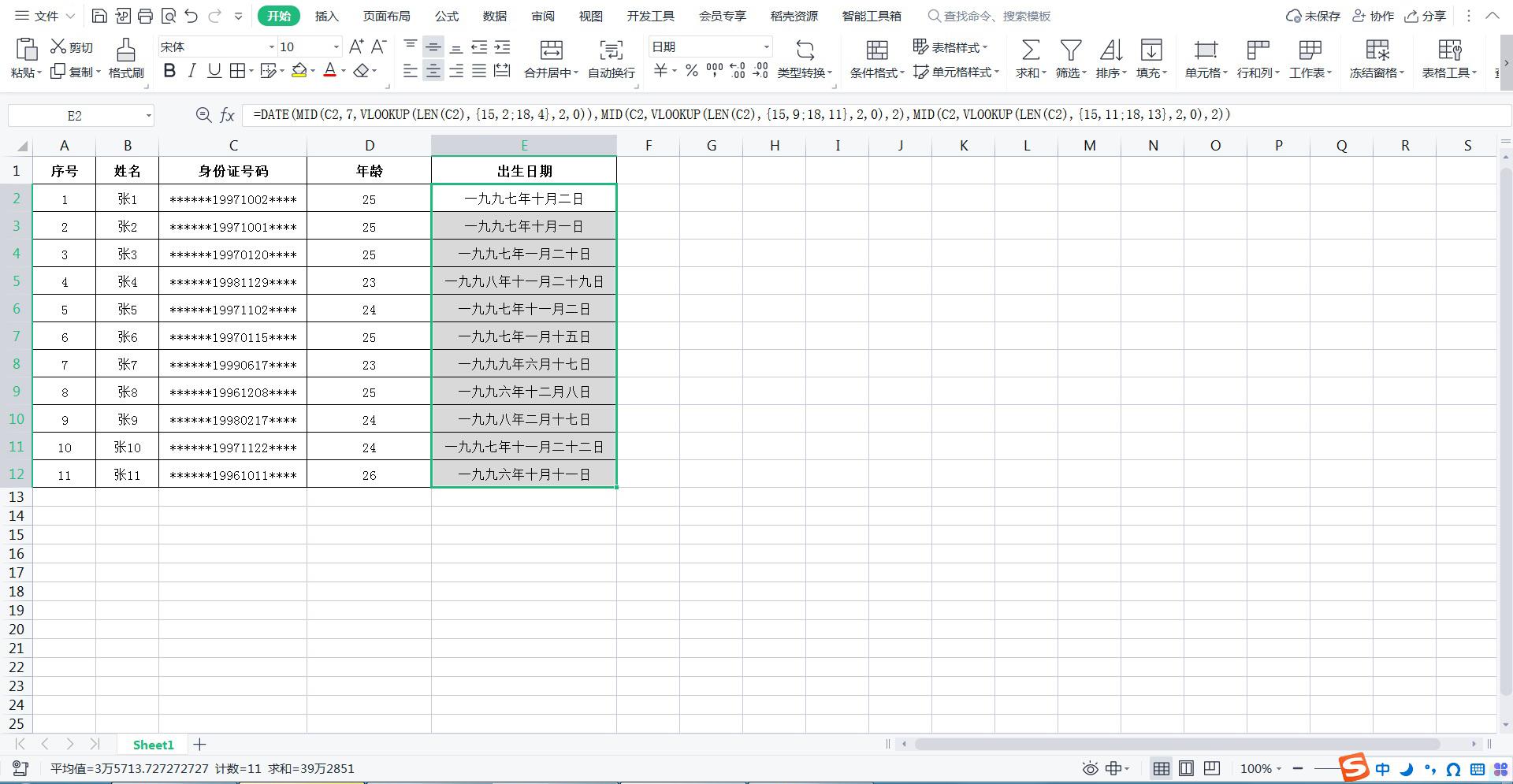The width and height of the screenshot is (1513, 784).
Task: Toggle Bold formatting button
Action: [169, 72]
